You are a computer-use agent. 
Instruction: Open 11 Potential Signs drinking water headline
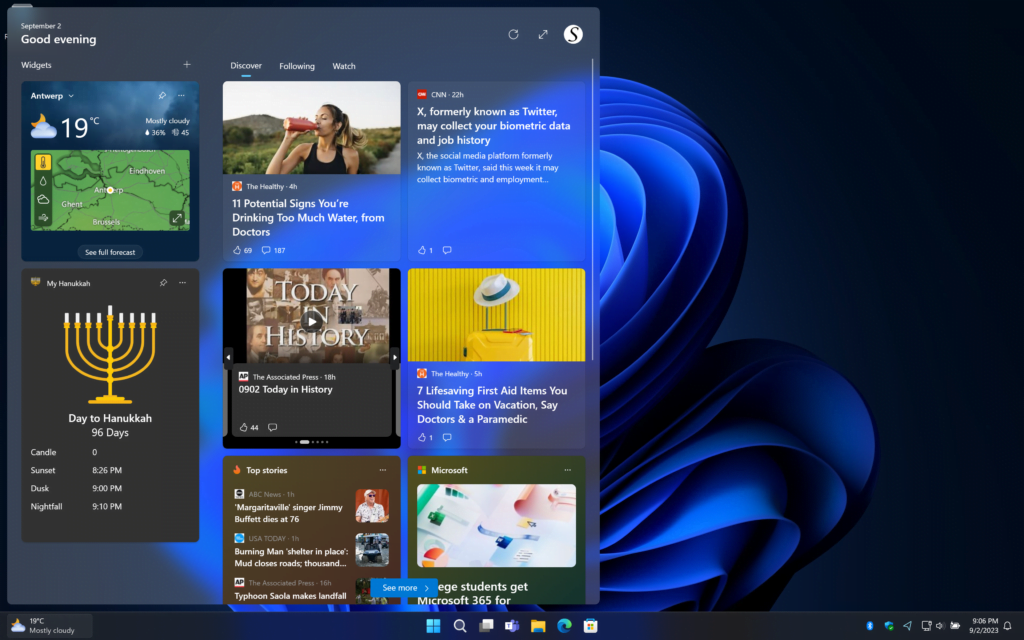(x=308, y=217)
